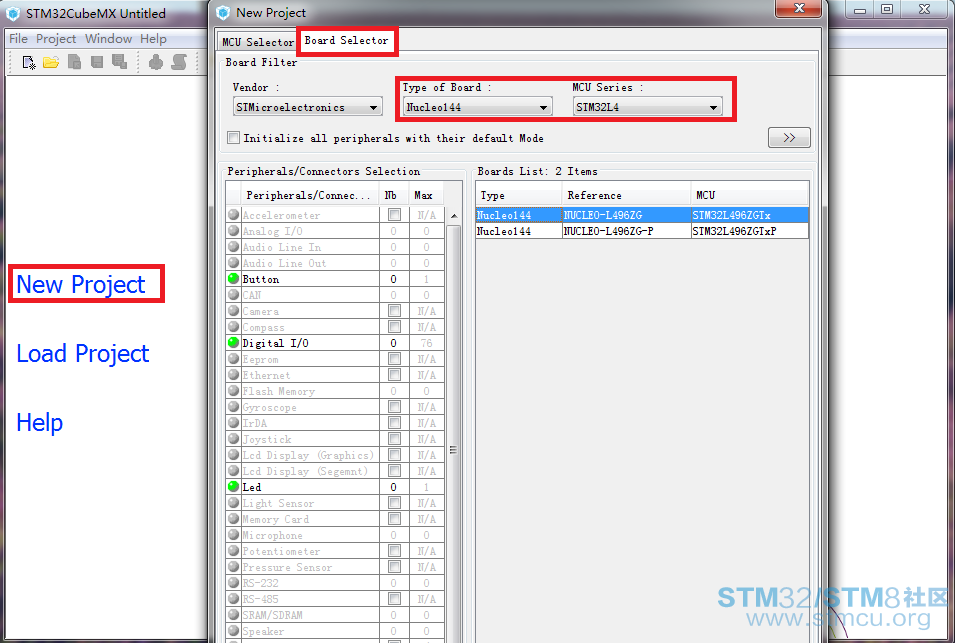
Task: Select the NUCLEO-L496ZG-P board row
Action: (x=642, y=231)
